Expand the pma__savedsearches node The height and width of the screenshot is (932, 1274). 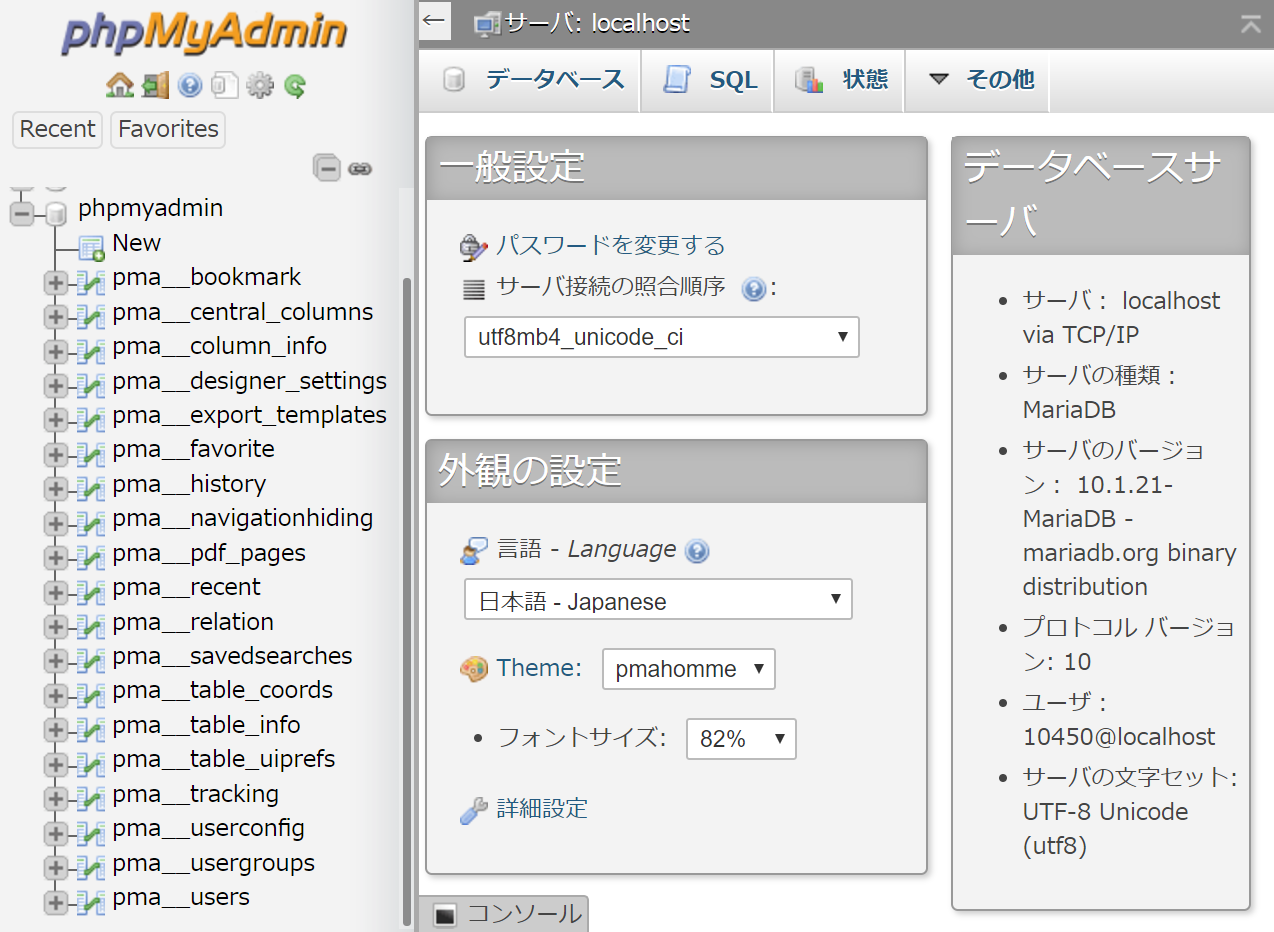56,661
